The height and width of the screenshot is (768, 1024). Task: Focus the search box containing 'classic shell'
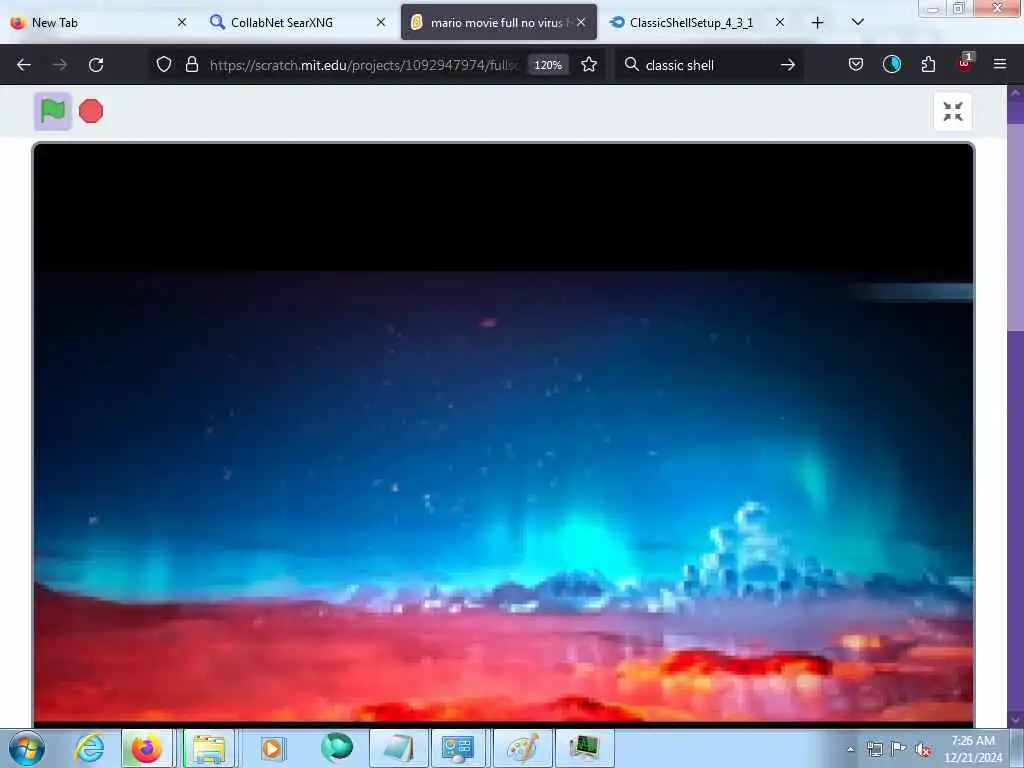709,65
